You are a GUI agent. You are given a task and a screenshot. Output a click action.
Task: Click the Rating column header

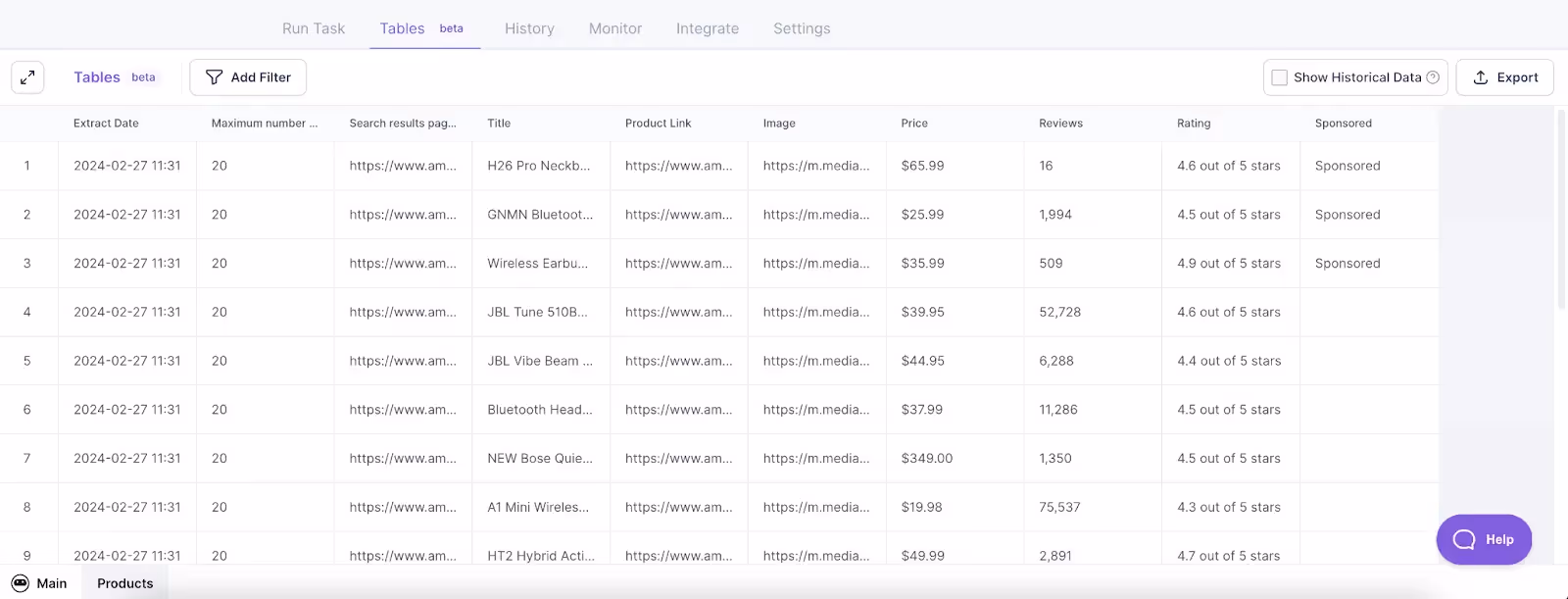[1231, 124]
